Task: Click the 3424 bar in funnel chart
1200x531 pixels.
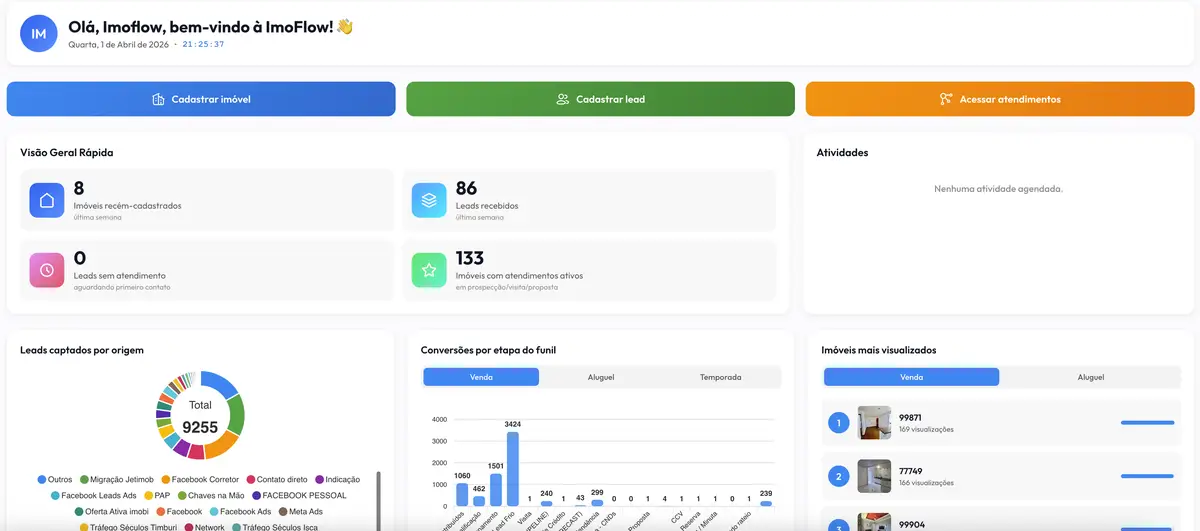Action: tap(513, 469)
